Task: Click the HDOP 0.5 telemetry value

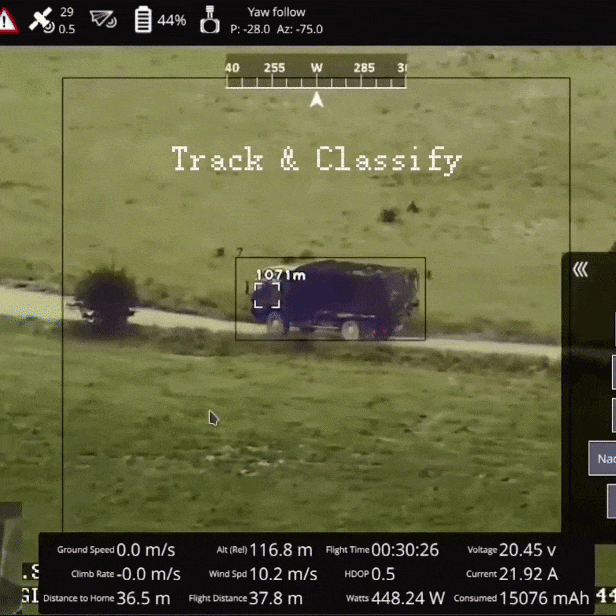Action: (x=383, y=574)
